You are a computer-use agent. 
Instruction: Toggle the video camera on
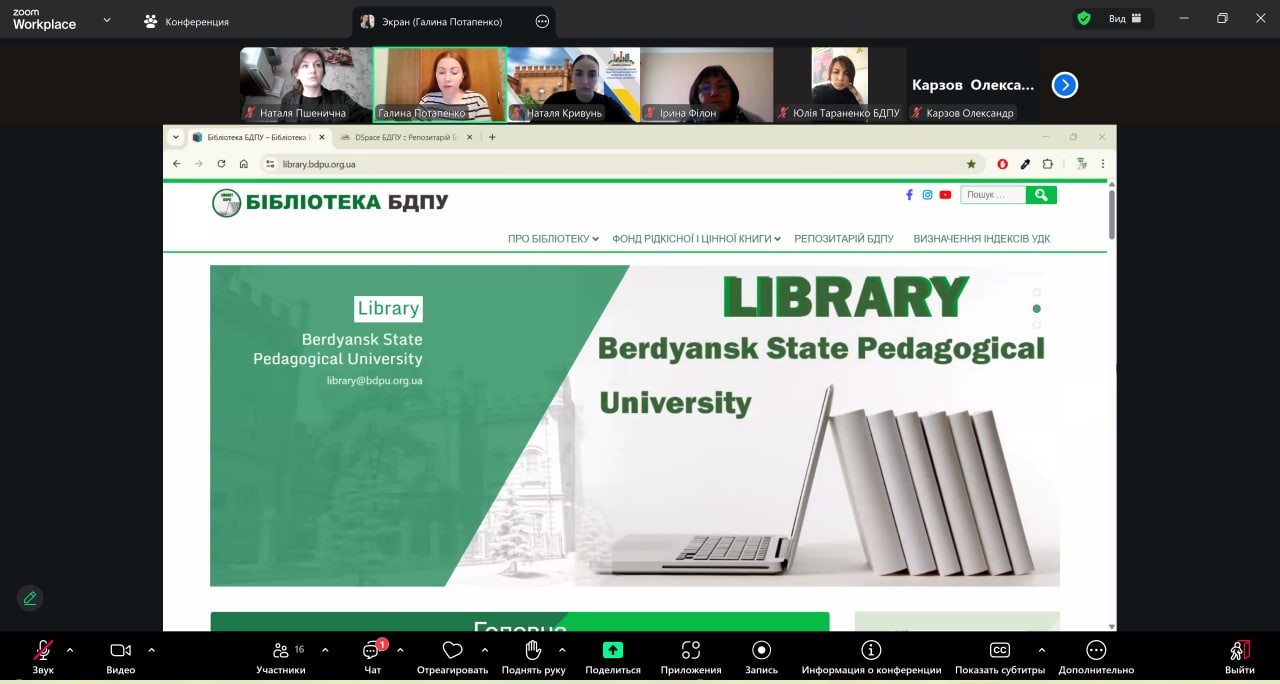click(120, 650)
